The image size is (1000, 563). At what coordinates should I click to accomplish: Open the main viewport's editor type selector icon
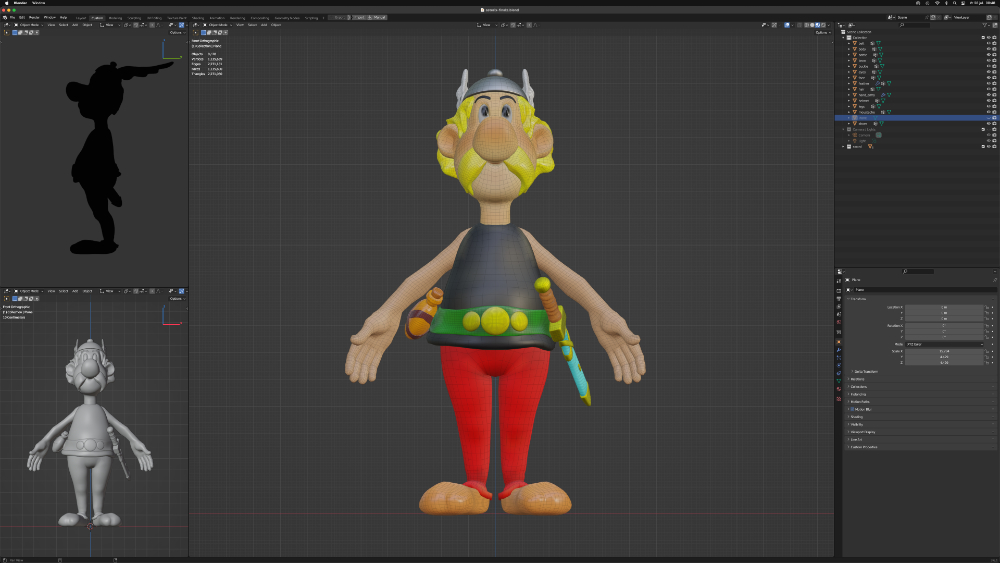click(x=197, y=25)
